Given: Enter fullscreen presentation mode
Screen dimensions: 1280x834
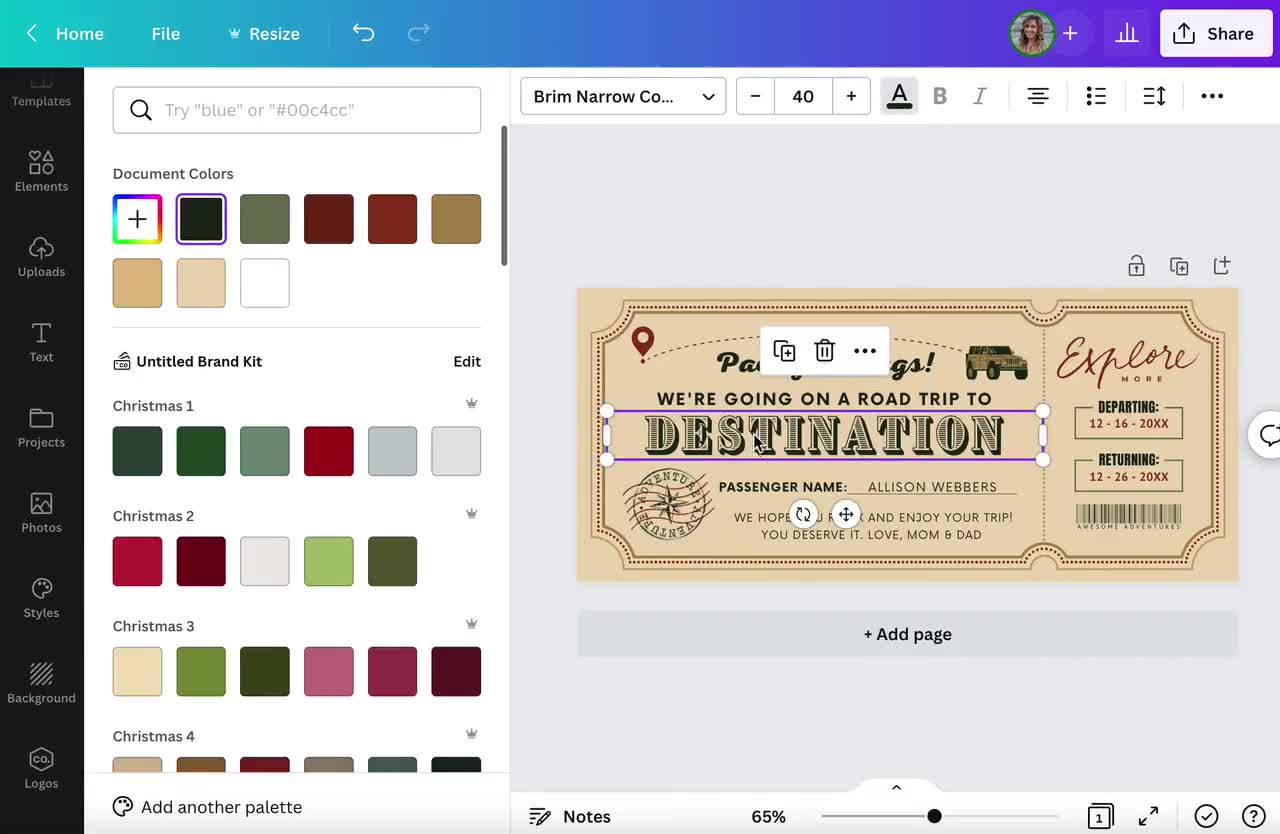Looking at the screenshot, I should click(x=1148, y=816).
